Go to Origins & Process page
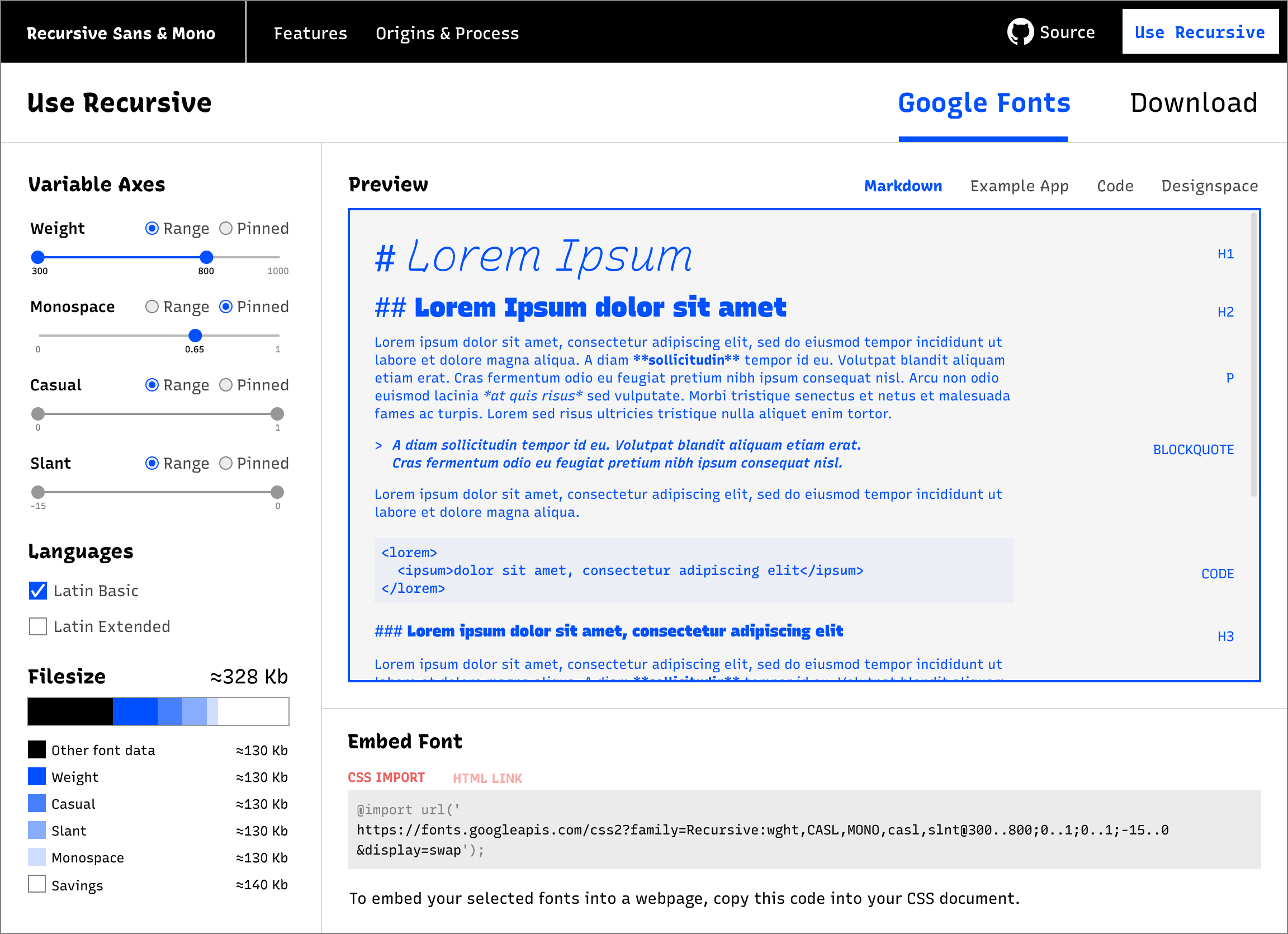 tap(447, 34)
